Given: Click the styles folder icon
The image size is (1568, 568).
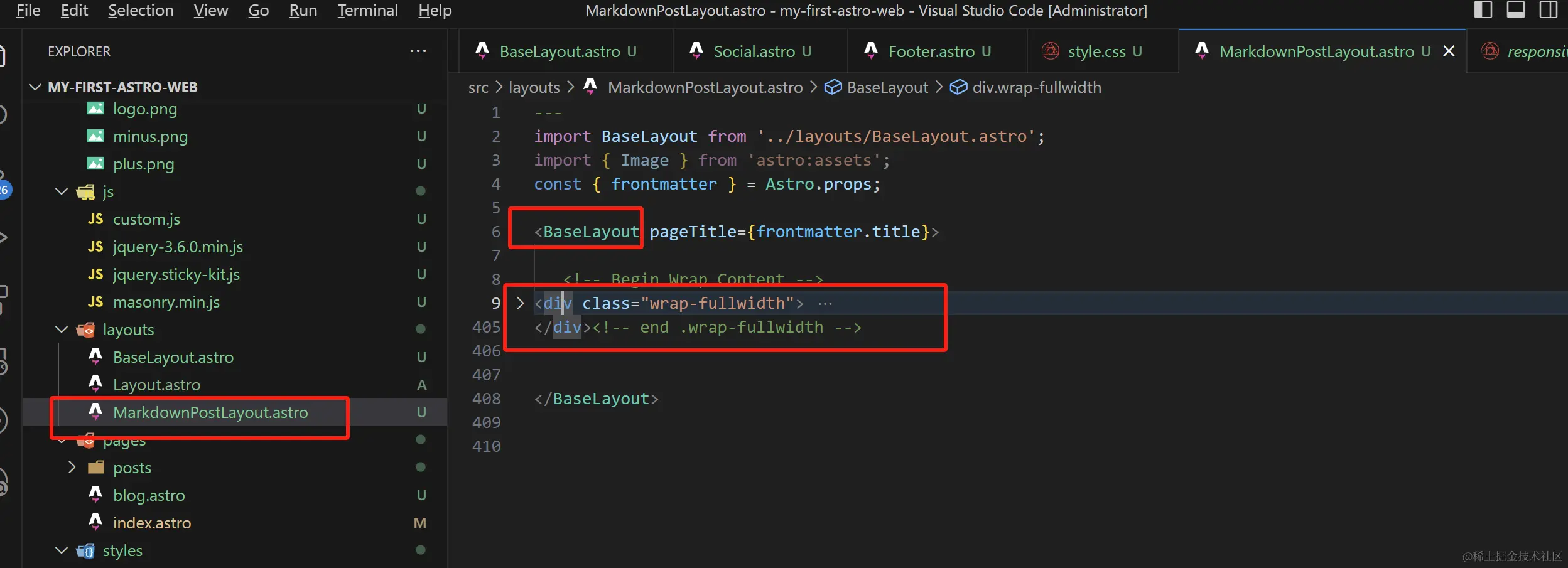Looking at the screenshot, I should tap(85, 550).
